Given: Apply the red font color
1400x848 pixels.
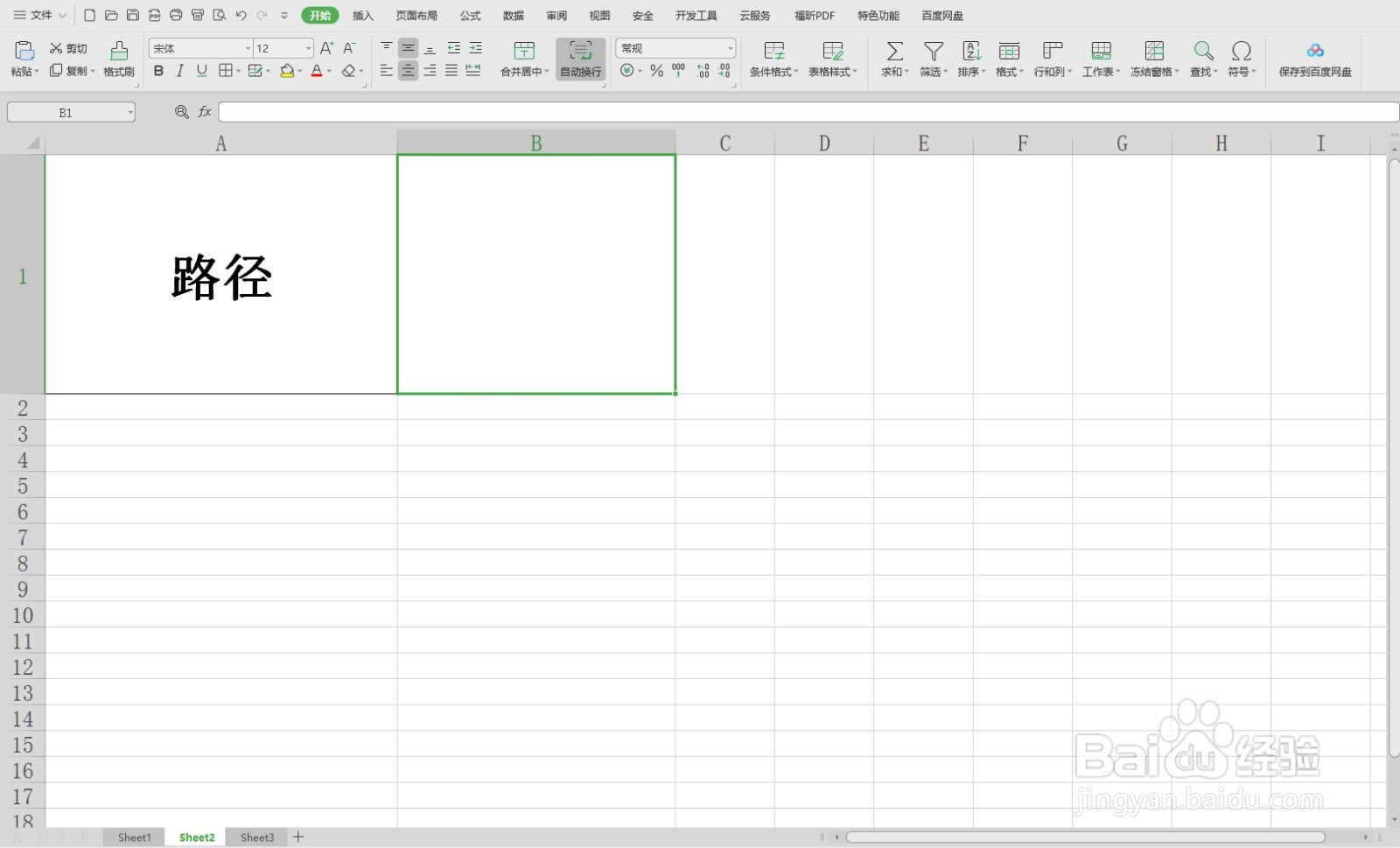Looking at the screenshot, I should pos(317,71).
